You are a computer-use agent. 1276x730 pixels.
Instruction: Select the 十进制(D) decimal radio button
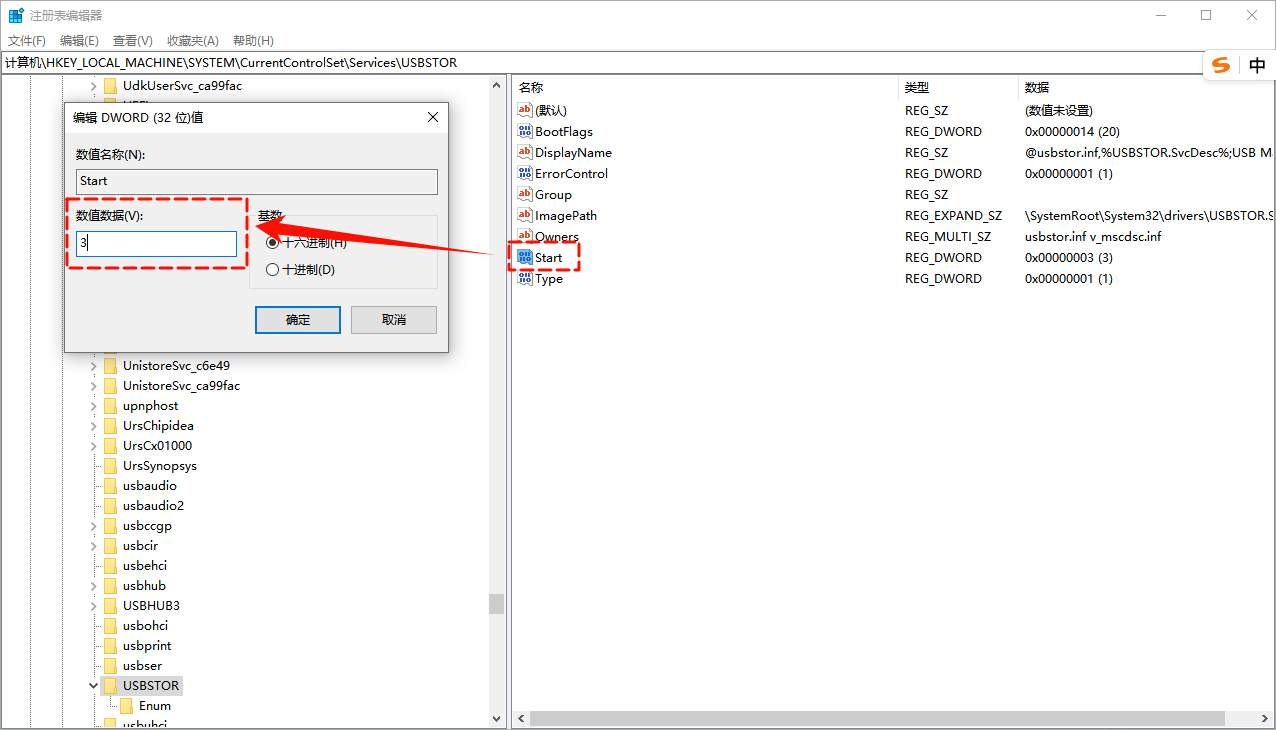click(273, 269)
